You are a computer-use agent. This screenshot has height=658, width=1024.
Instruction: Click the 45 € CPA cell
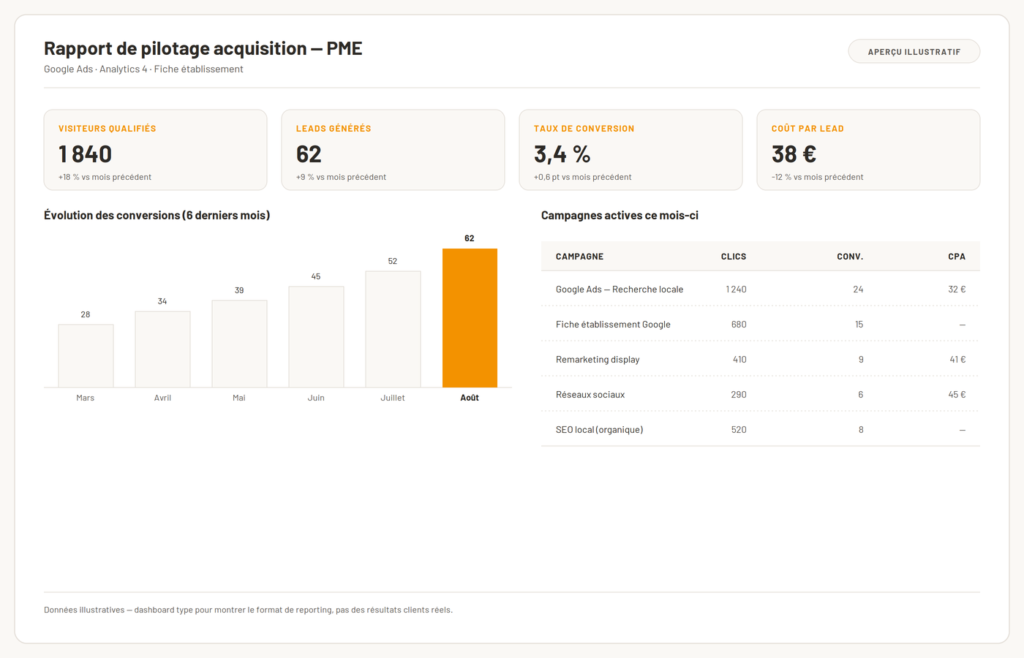coord(957,394)
